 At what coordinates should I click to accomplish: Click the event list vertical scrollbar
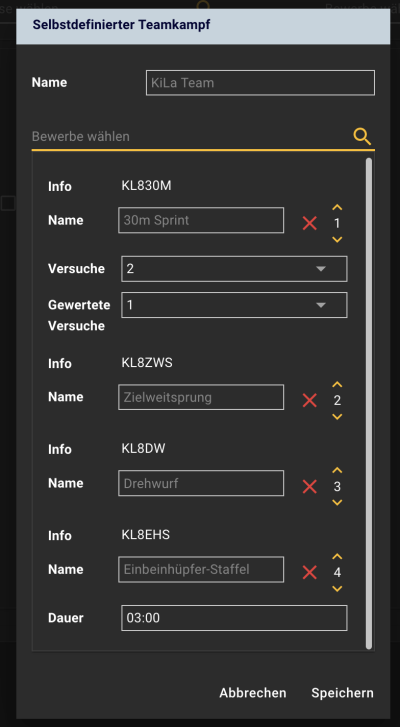369,403
